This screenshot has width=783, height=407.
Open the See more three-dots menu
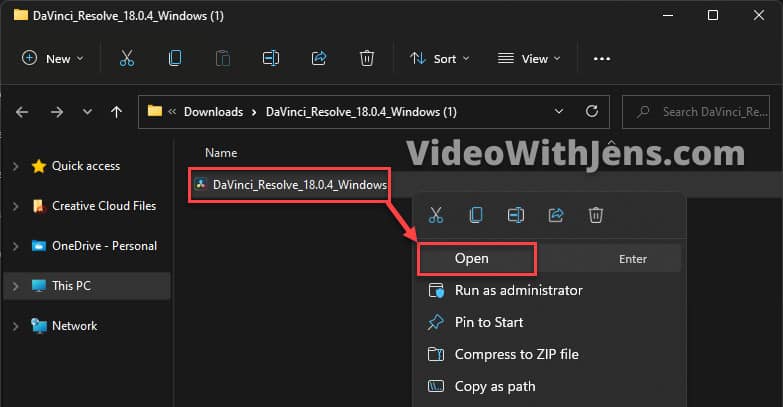click(x=602, y=59)
